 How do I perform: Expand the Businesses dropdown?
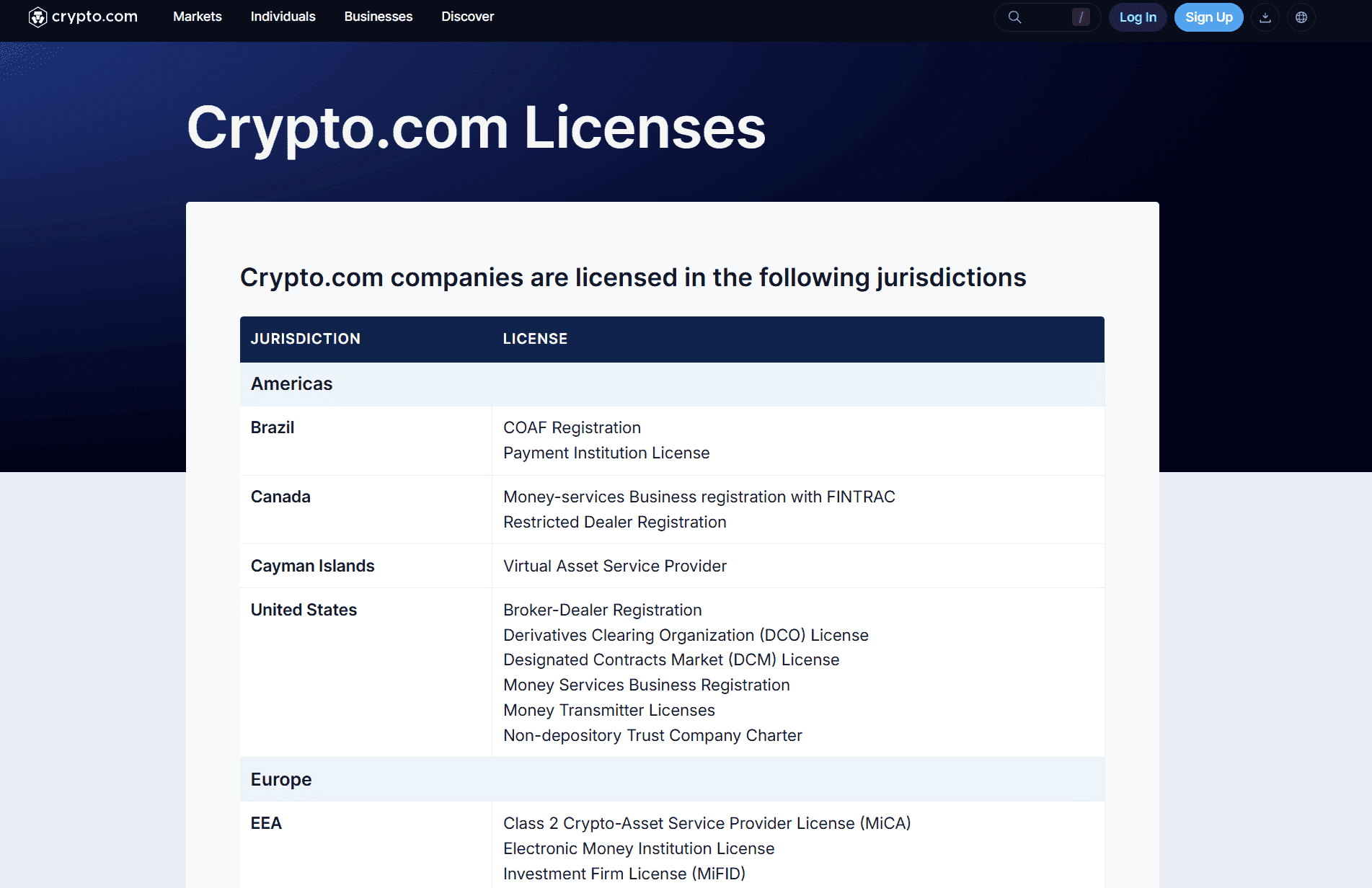click(x=378, y=17)
